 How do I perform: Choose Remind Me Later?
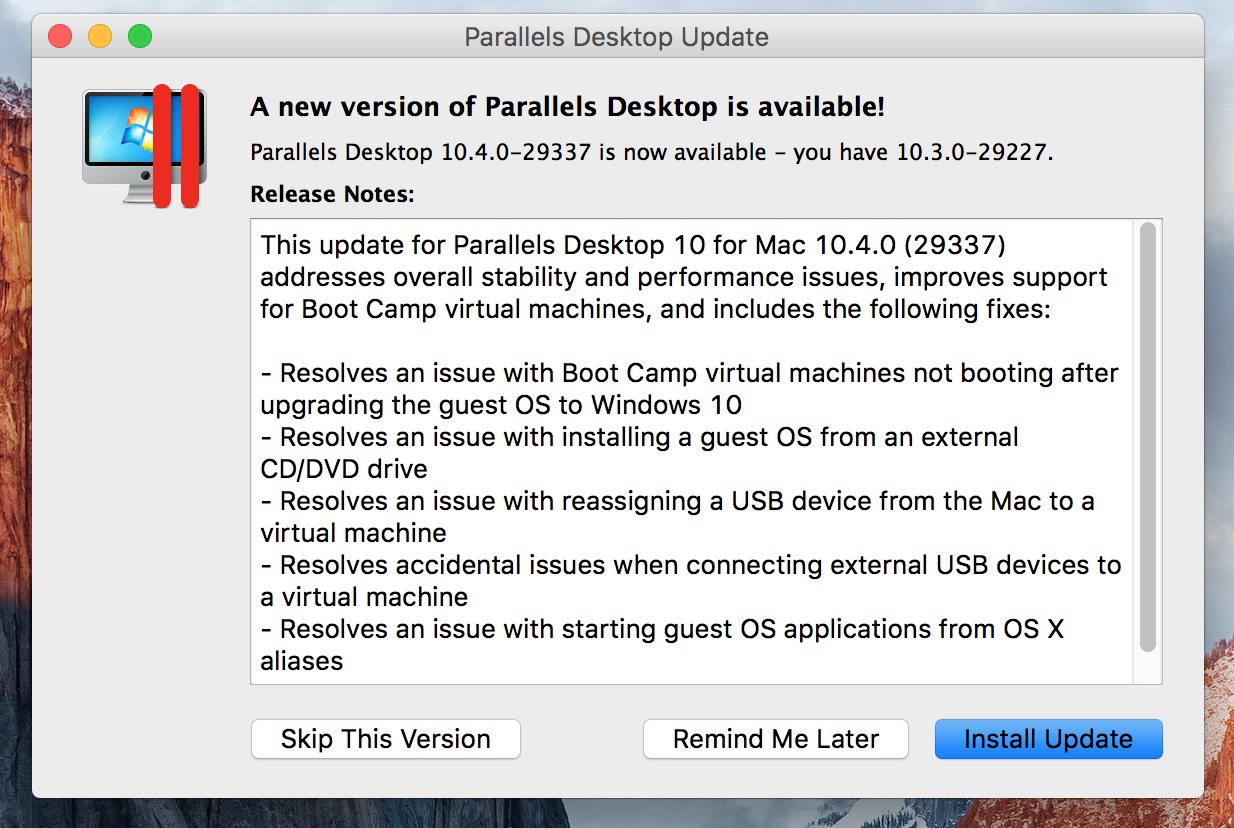click(x=775, y=739)
